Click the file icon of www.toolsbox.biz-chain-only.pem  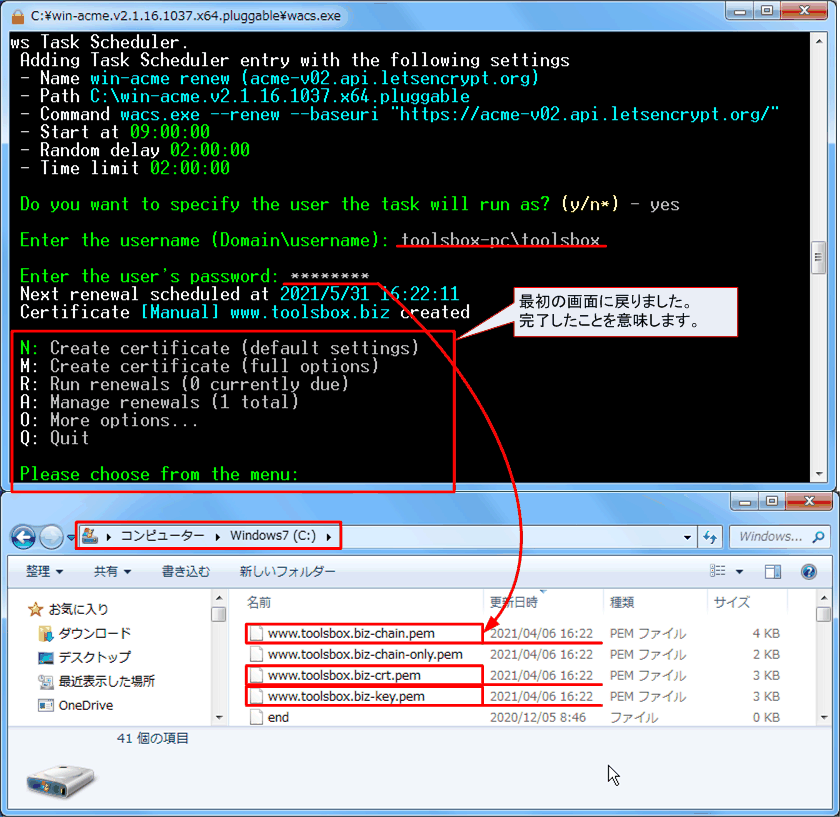click(257, 655)
